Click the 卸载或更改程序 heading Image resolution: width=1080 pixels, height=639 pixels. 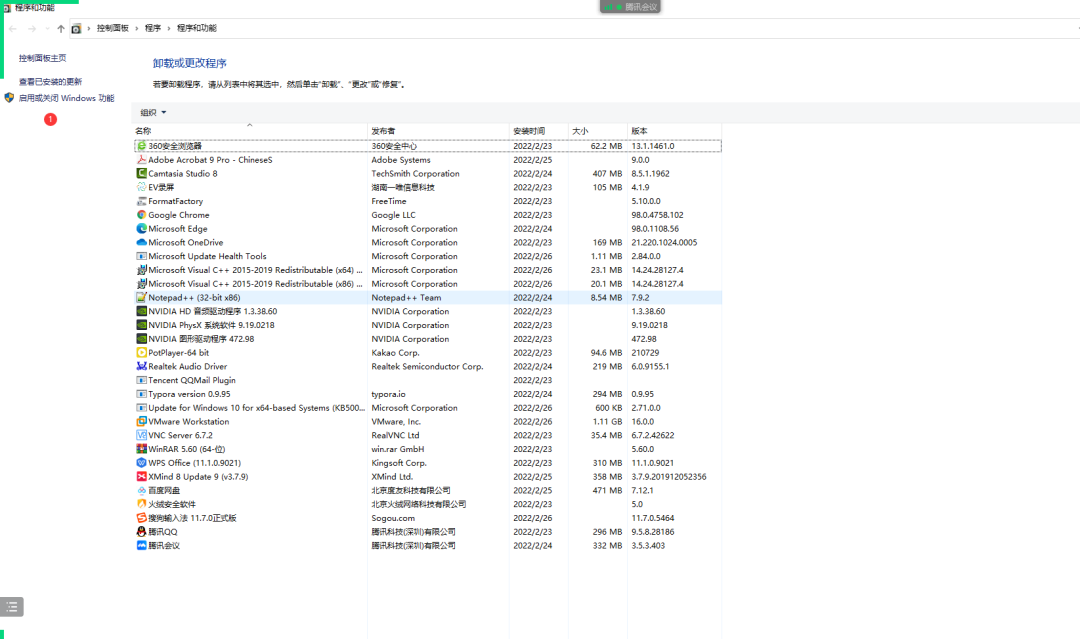(189, 63)
